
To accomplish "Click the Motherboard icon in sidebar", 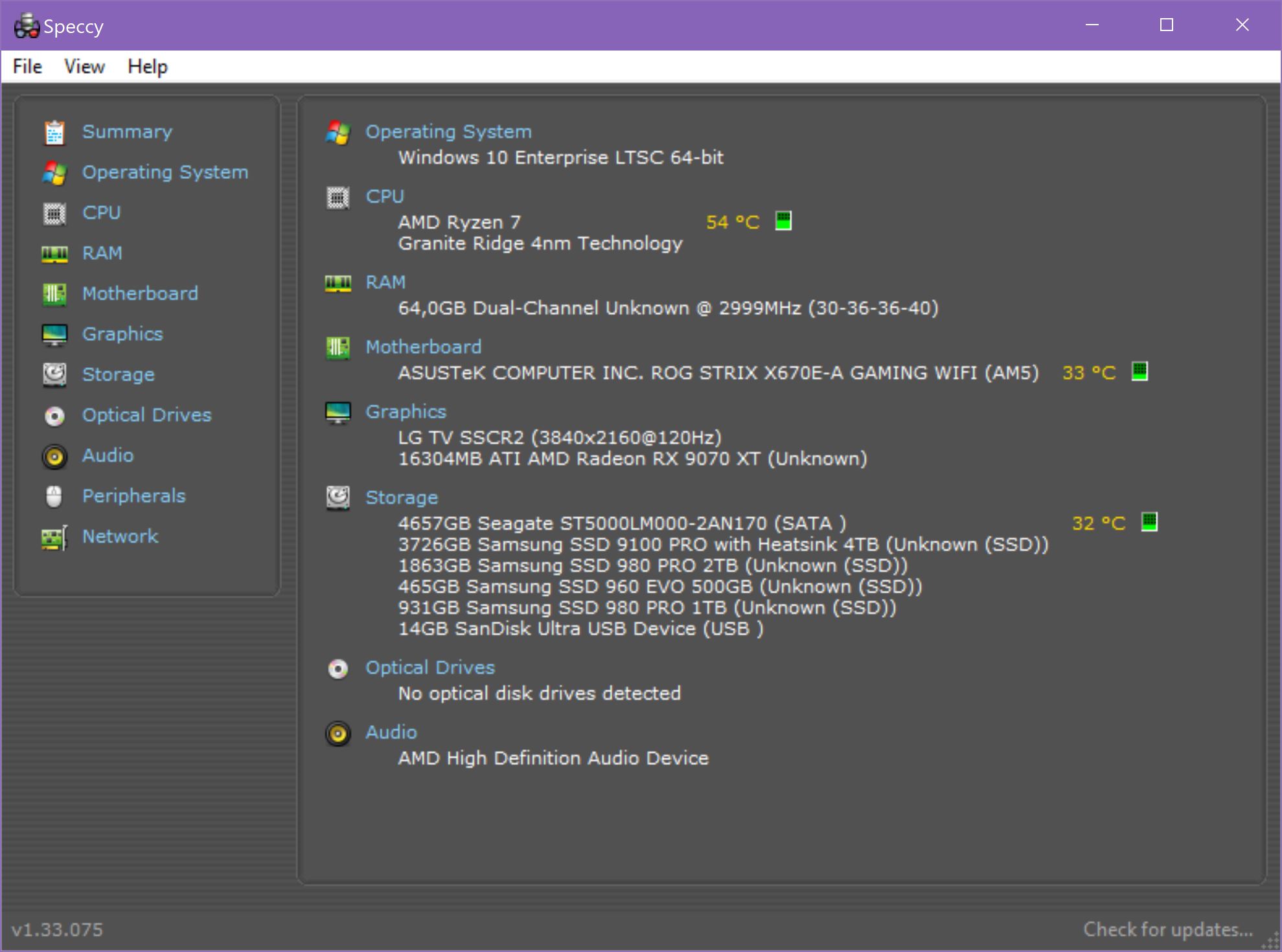I will click(54, 294).
